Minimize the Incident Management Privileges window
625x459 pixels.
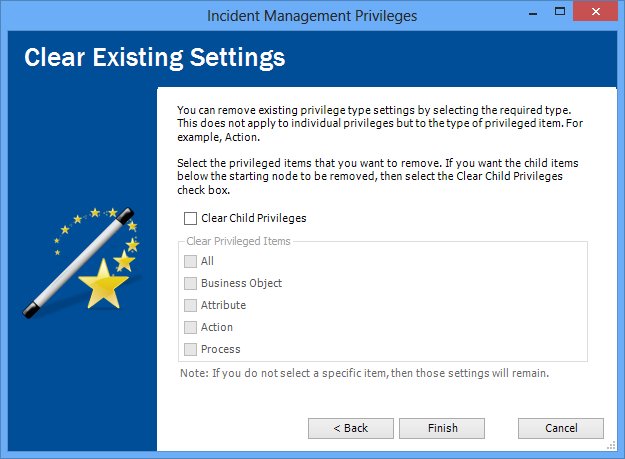click(x=533, y=14)
